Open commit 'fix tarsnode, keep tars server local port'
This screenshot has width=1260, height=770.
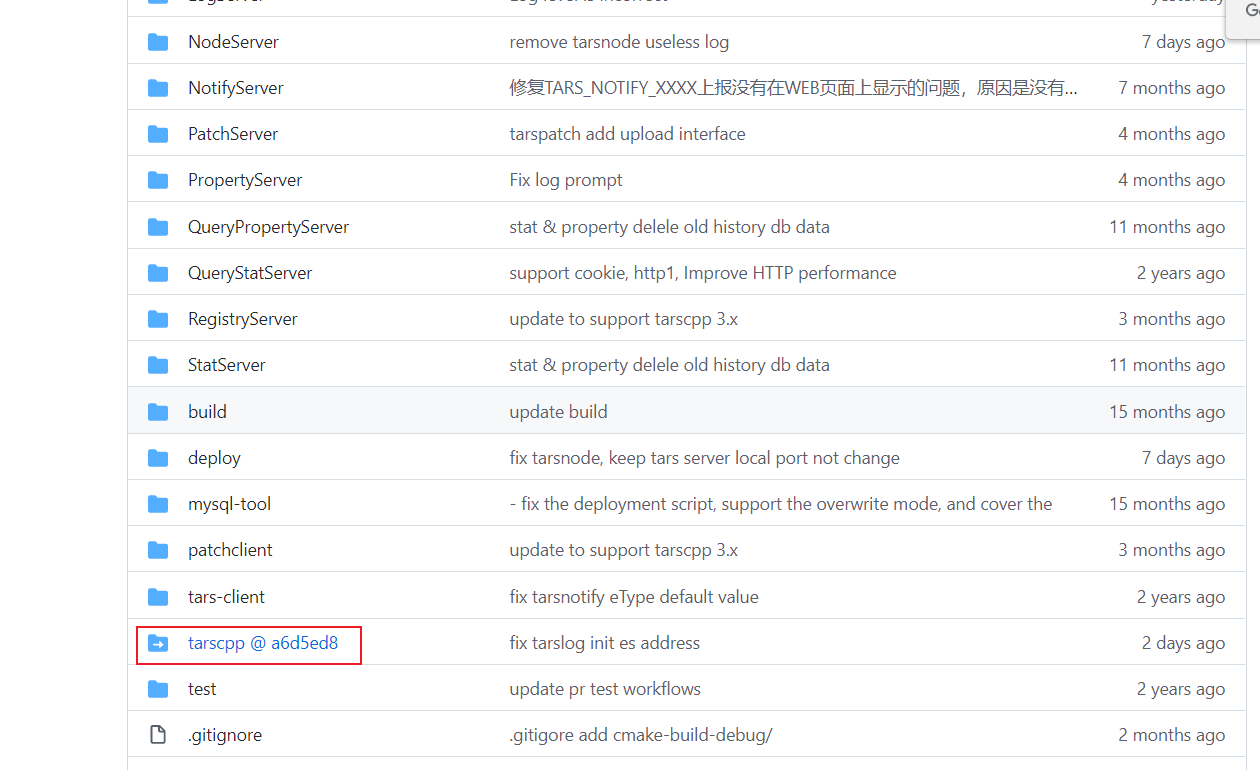coord(704,458)
